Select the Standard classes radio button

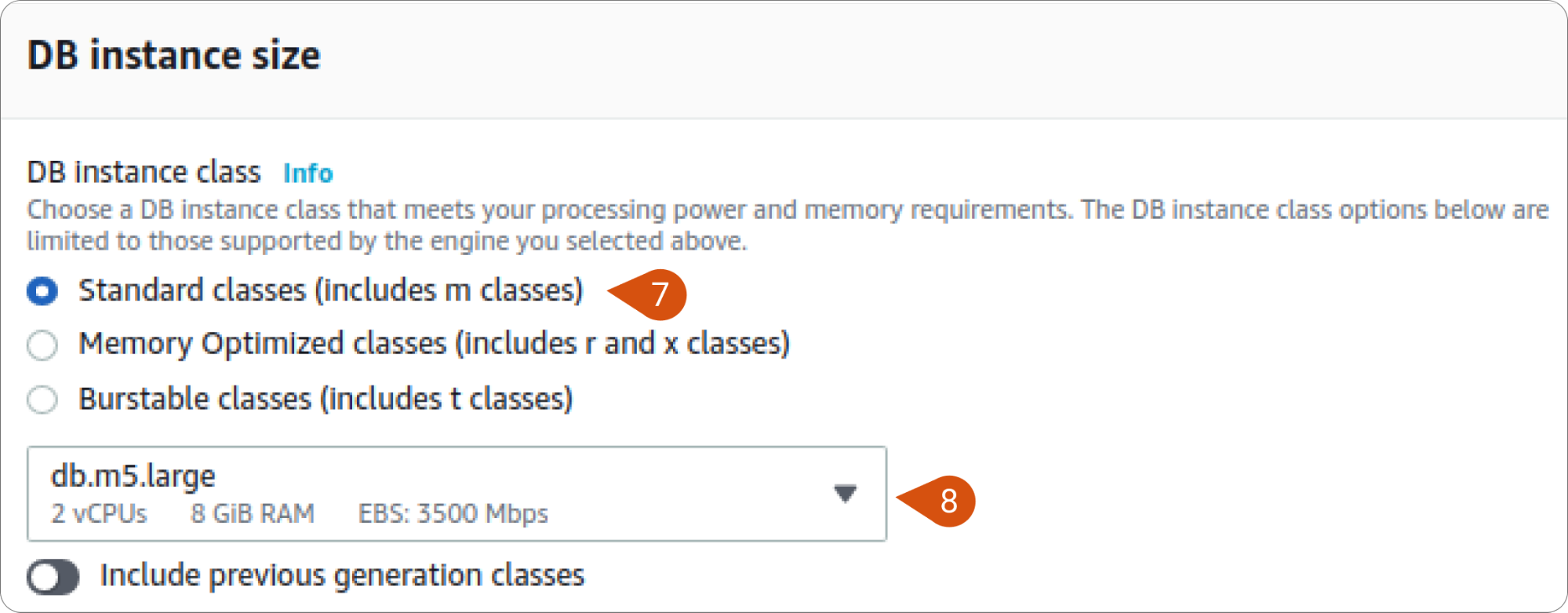pos(42,291)
